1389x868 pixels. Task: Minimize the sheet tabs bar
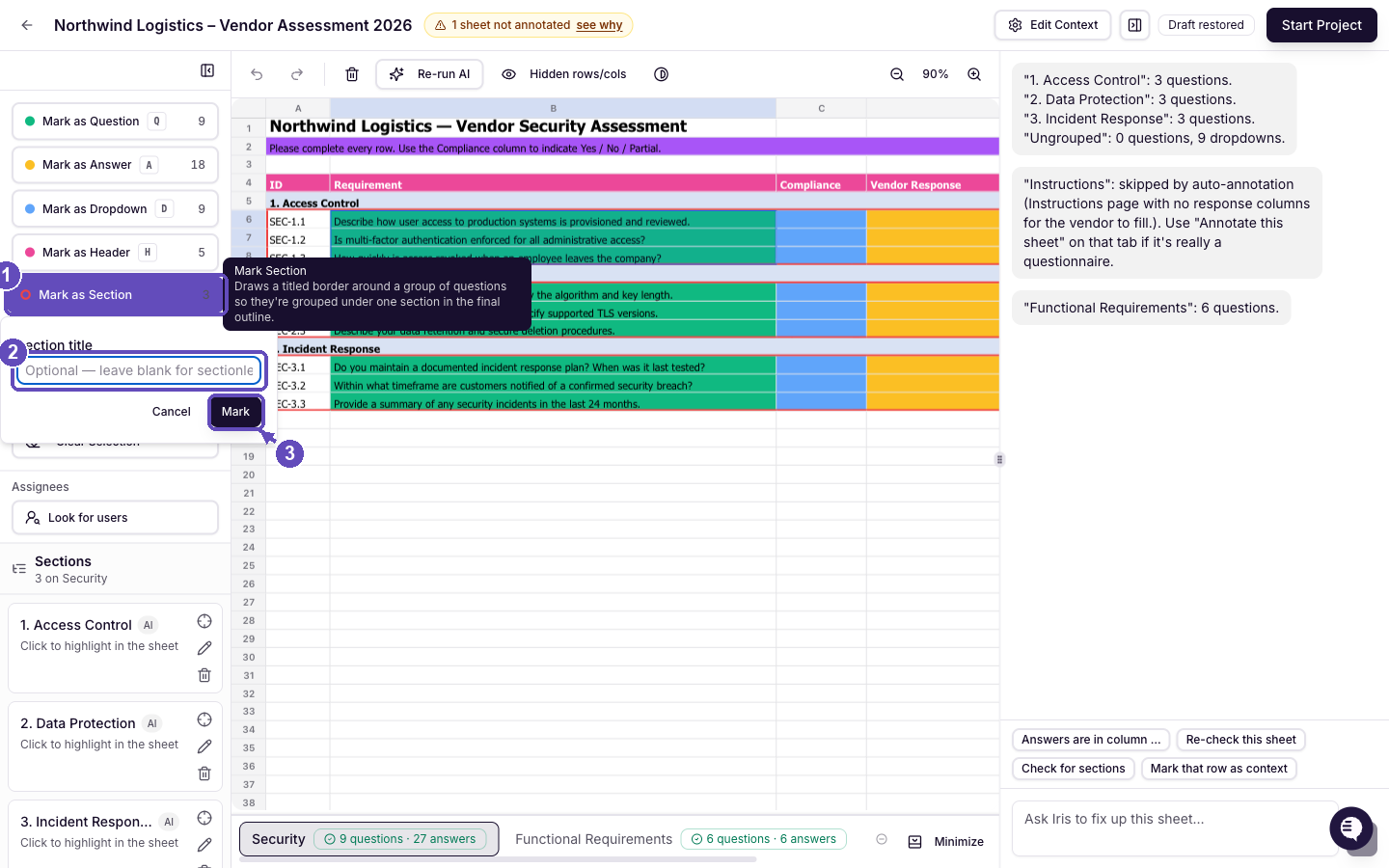pyautogui.click(x=946, y=842)
